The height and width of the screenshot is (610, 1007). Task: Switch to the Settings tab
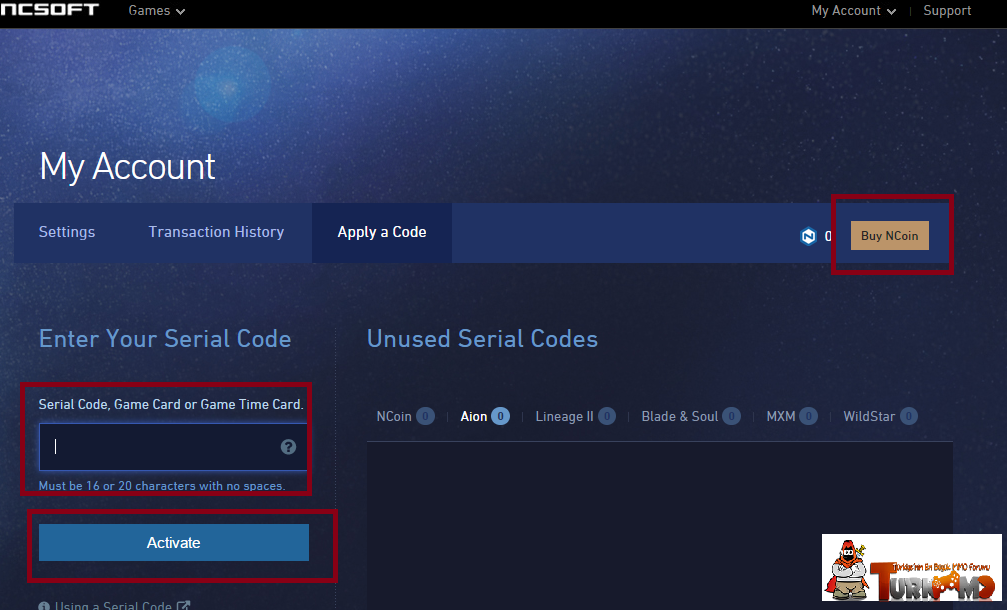pos(67,232)
